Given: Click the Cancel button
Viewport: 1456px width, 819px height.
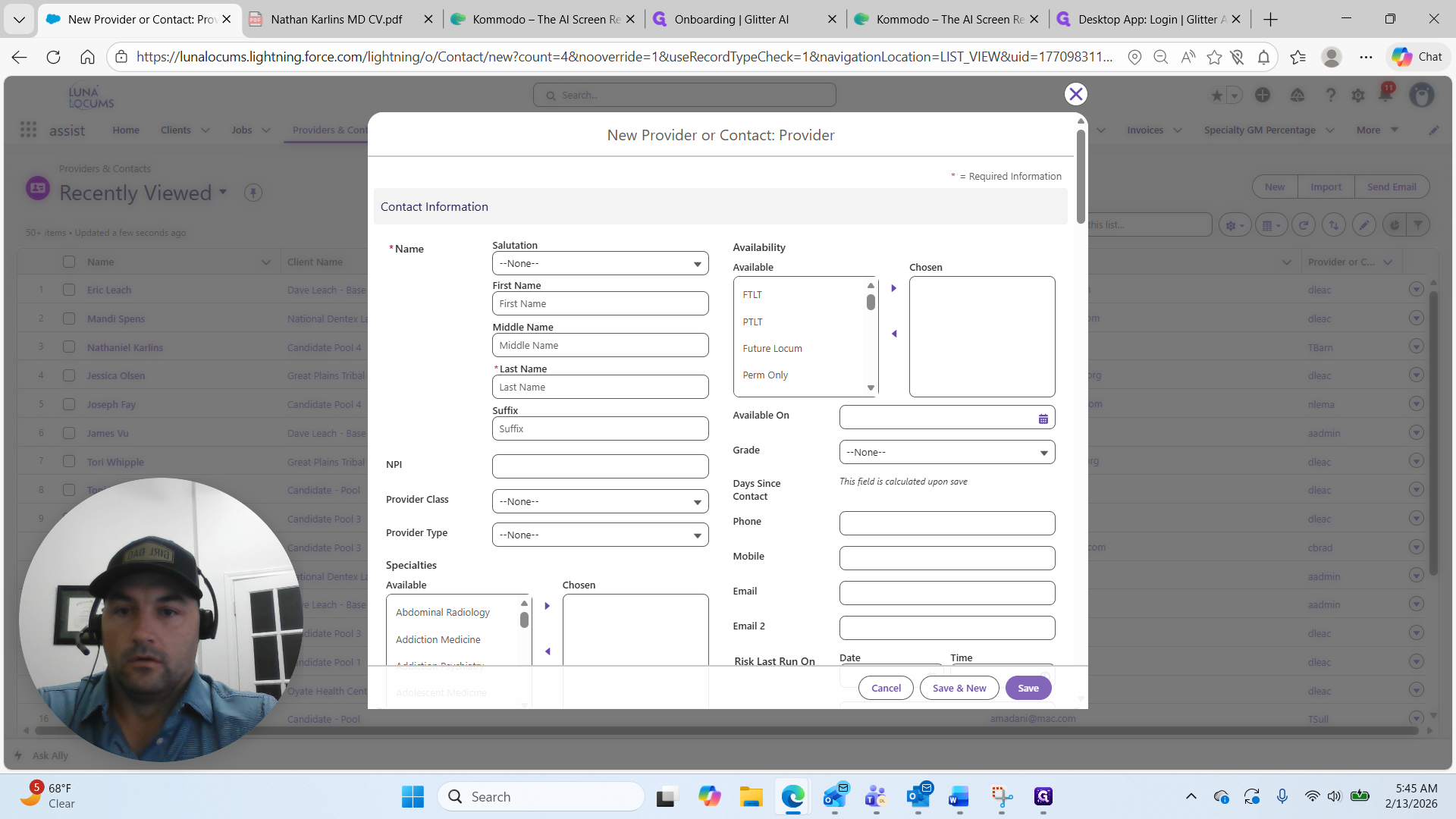Looking at the screenshot, I should (886, 688).
